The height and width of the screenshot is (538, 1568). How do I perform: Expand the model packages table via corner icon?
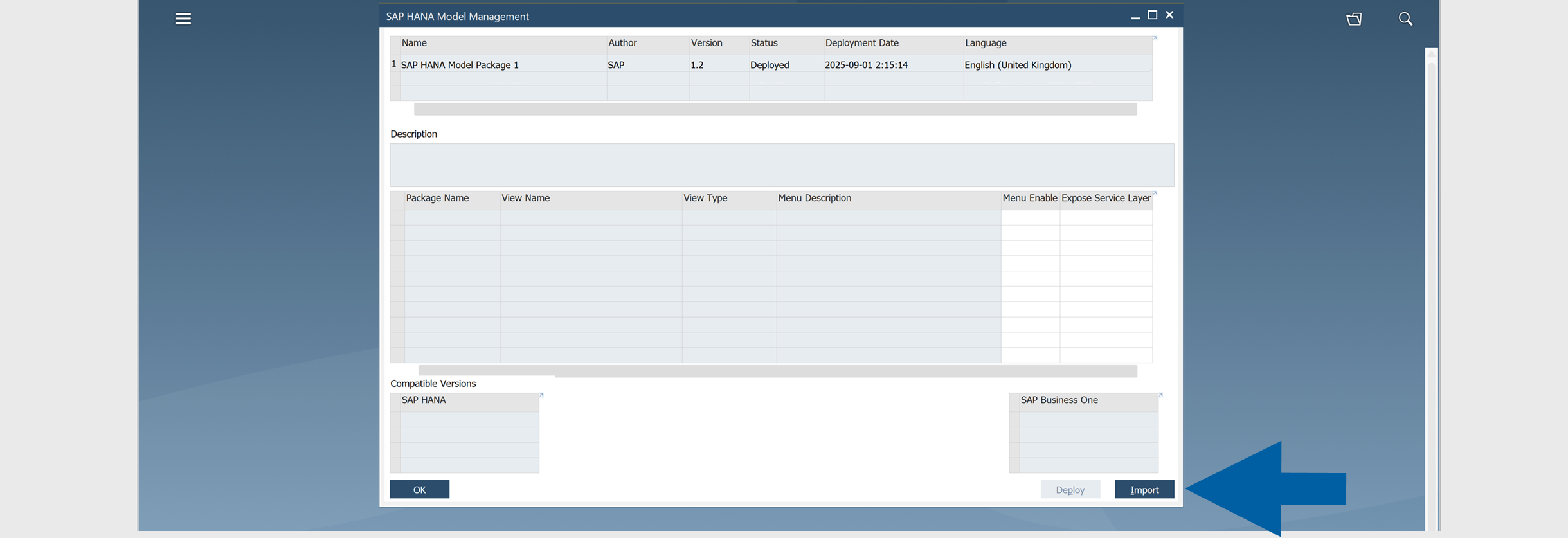tap(1155, 39)
